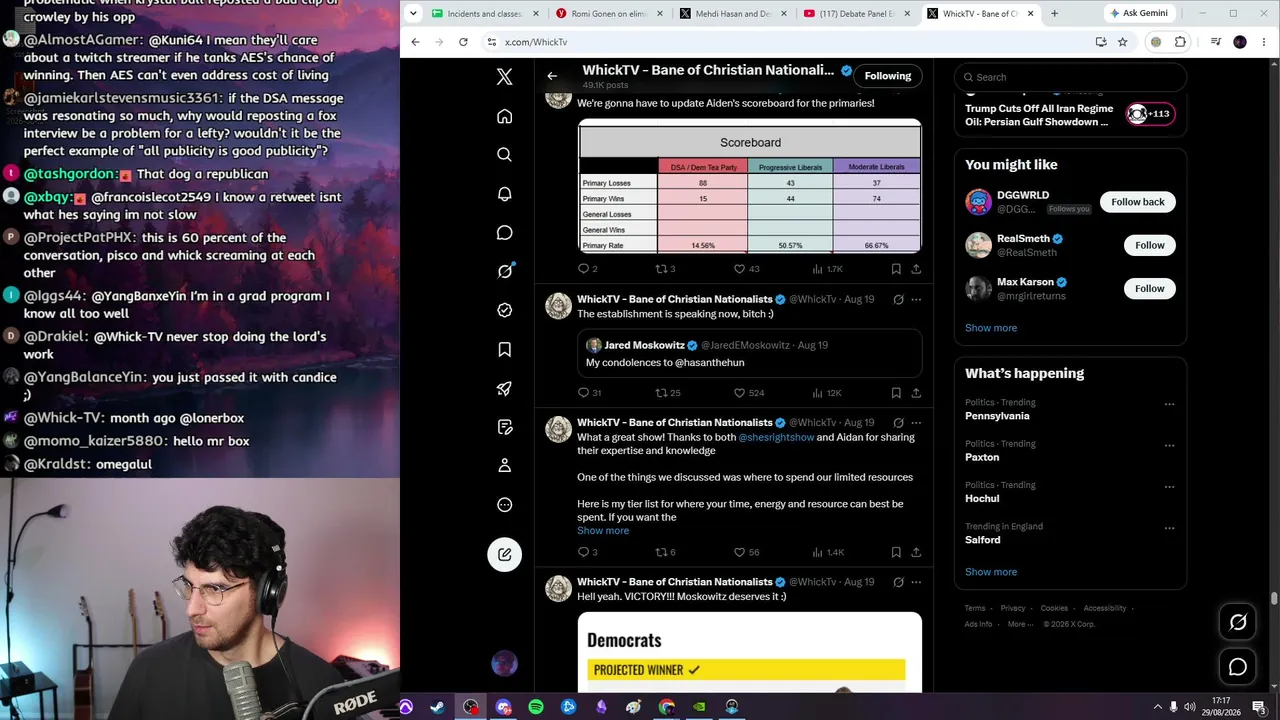Open 'Show more' under What's happening
This screenshot has width=1280, height=720.
[991, 572]
